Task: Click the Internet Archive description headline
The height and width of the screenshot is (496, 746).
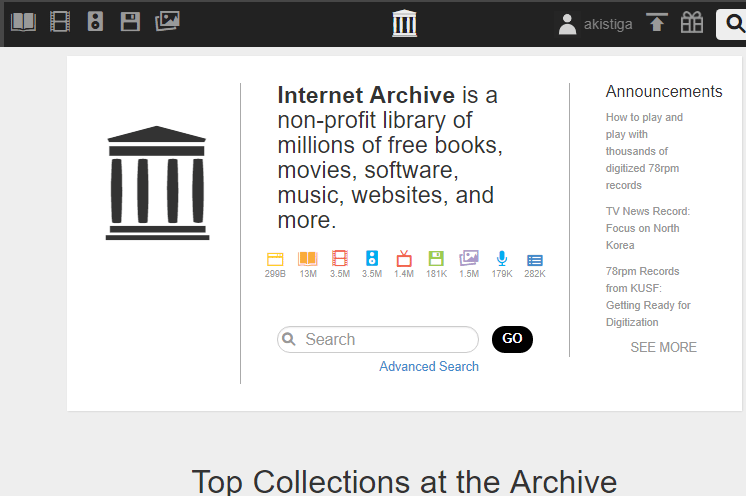Action: coord(390,158)
